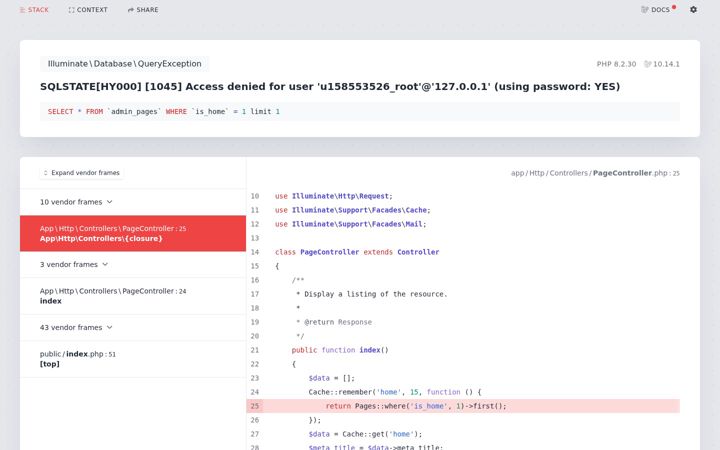720x450 pixels.
Task: Click line 10 use Illuminate\Http\Request
Action: [334, 196]
